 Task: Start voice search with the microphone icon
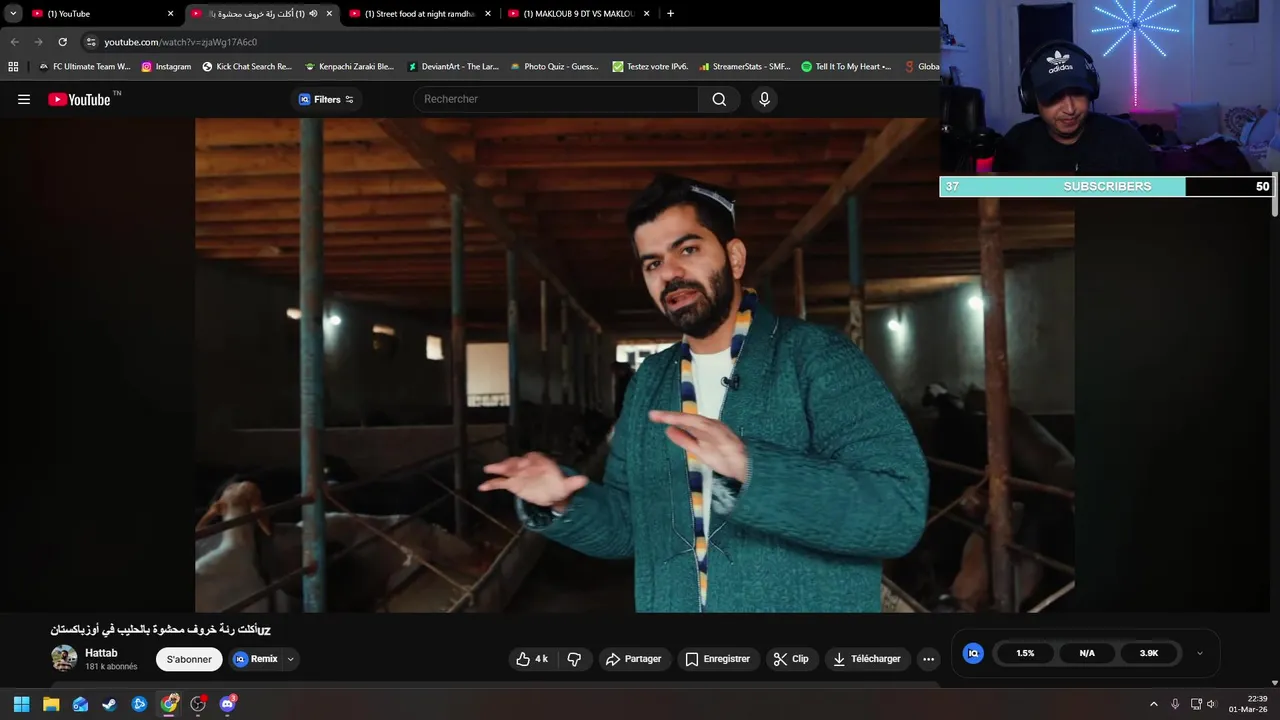pos(764,99)
